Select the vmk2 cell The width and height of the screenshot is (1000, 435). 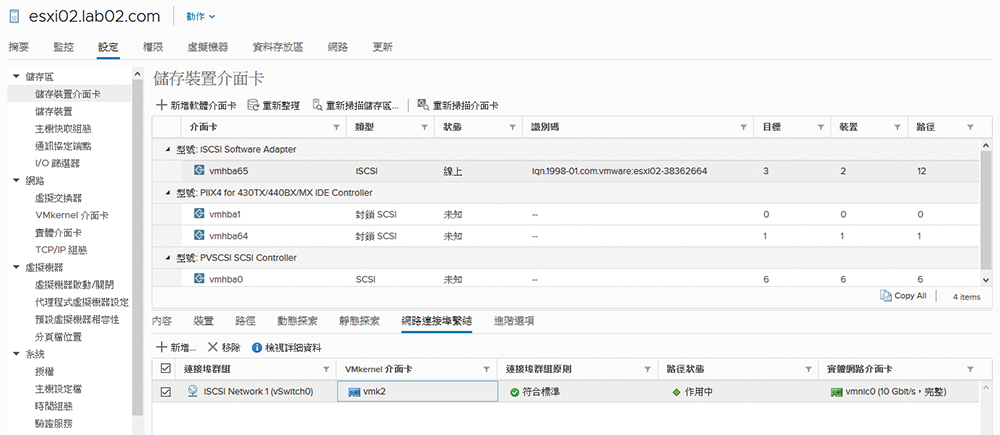pyautogui.click(x=417, y=392)
